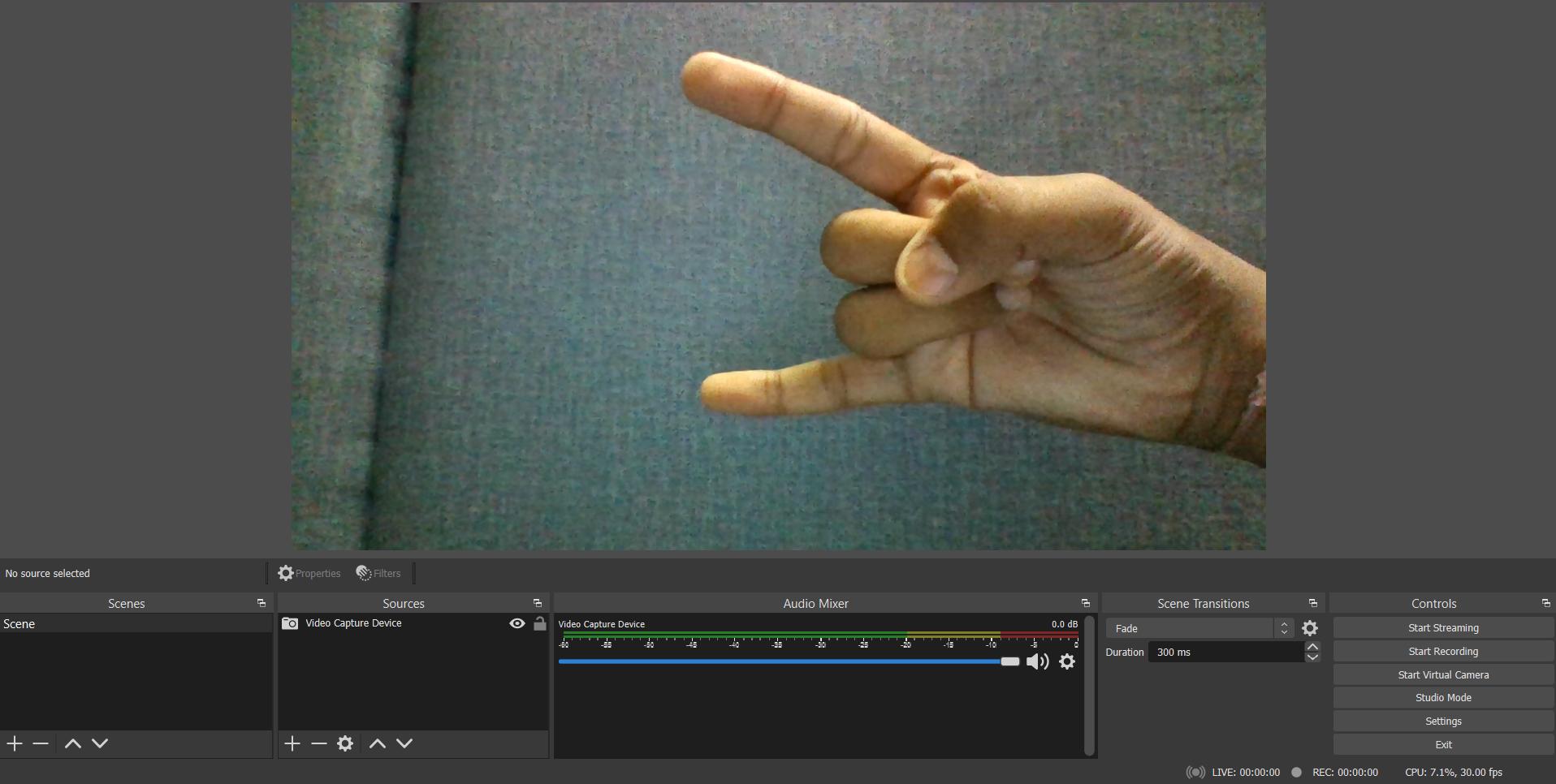This screenshot has height=784, width=1556.
Task: Adjust the Video Capture Device volume slider
Action: (1009, 661)
